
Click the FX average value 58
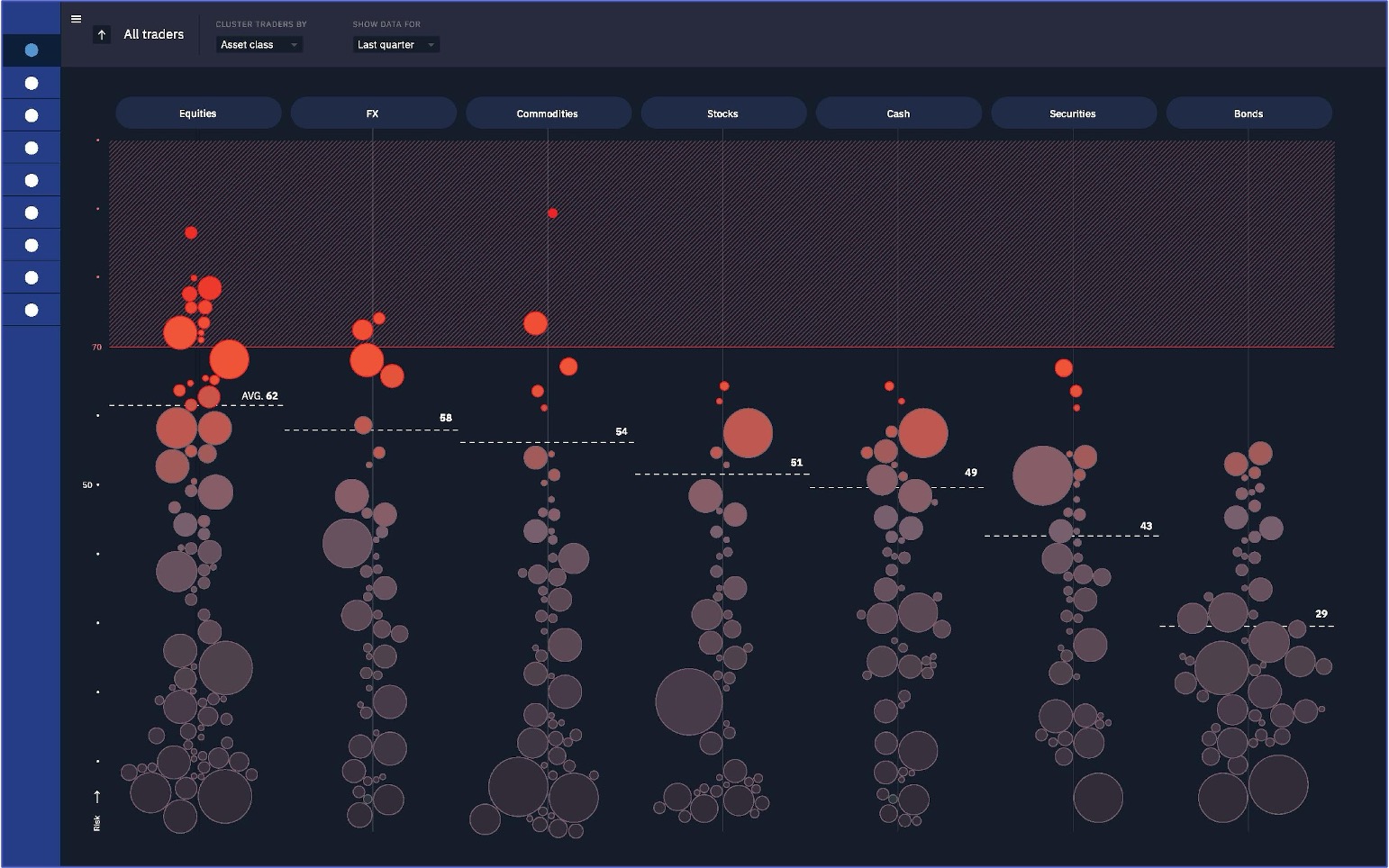[x=446, y=418]
